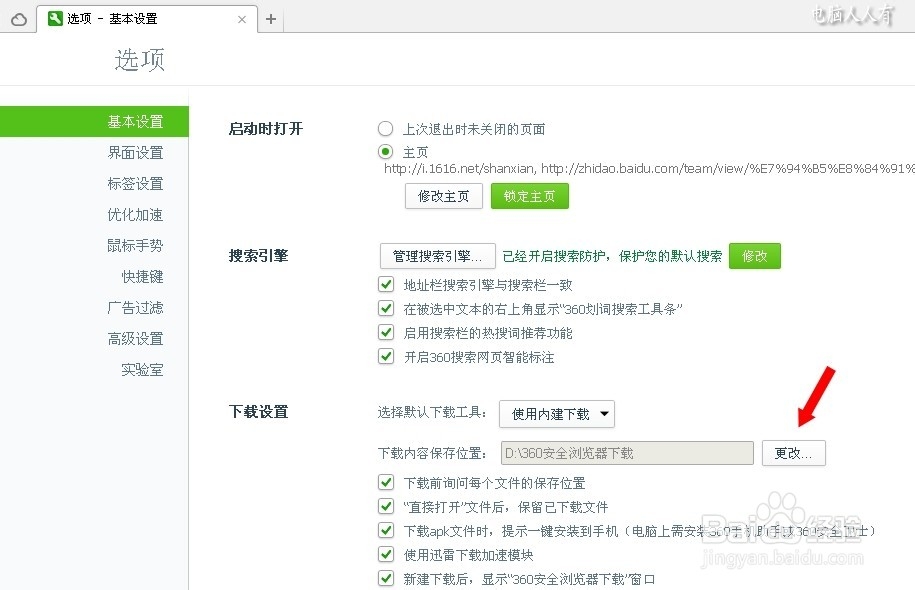915x590 pixels.
Task: Toggle 启用搜索栏的热搜词推荐功能 checkbox
Action: [386, 332]
